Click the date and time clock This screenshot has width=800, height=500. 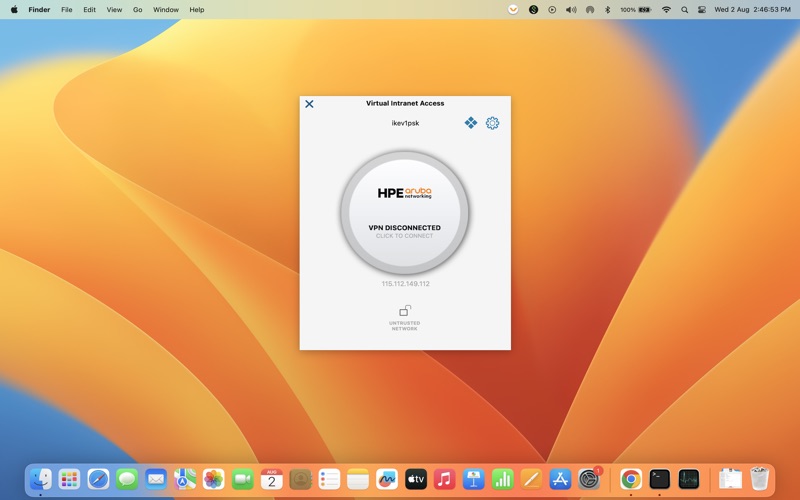click(x=753, y=9)
